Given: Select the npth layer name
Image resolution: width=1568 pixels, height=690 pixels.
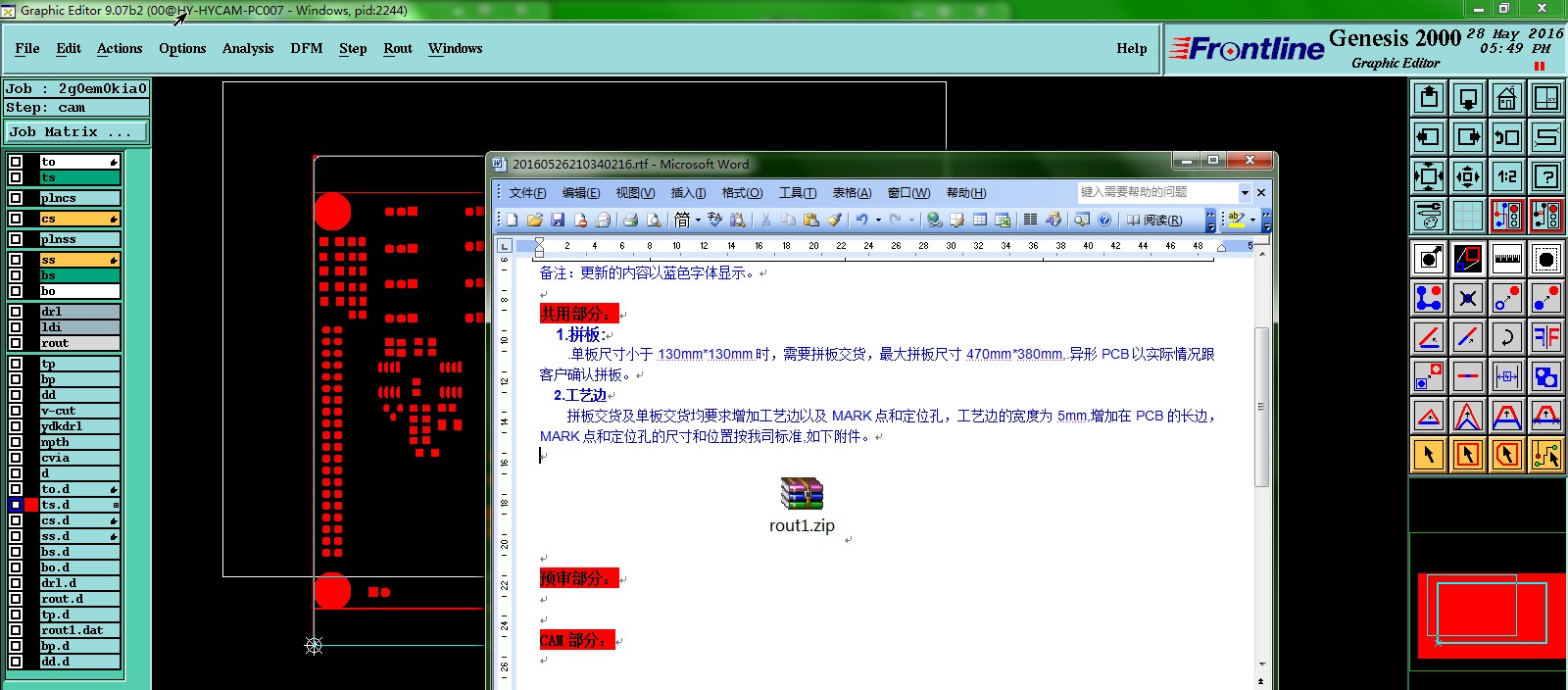Looking at the screenshot, I should tap(79, 442).
